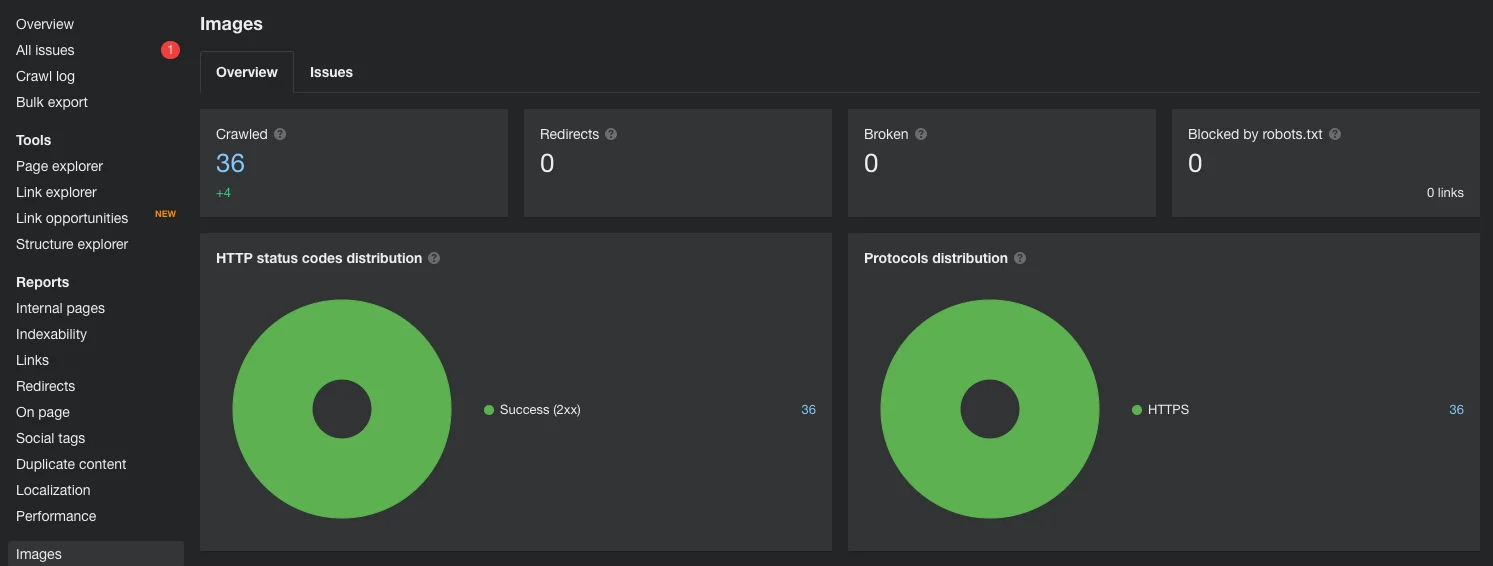The width and height of the screenshot is (1493, 566).
Task: Open the Links report
Action: pos(32,360)
